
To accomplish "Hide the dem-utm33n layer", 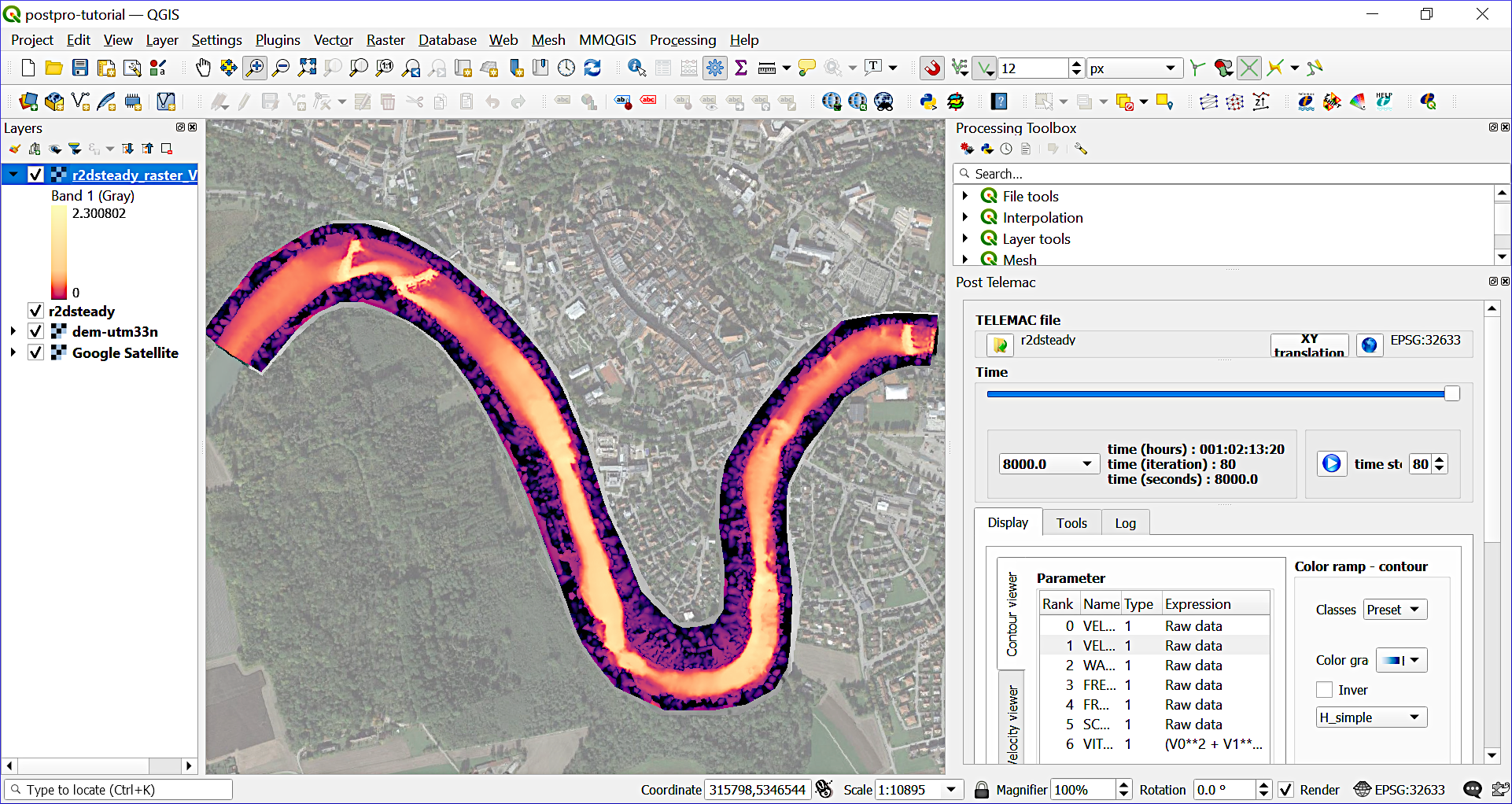I will tap(35, 331).
